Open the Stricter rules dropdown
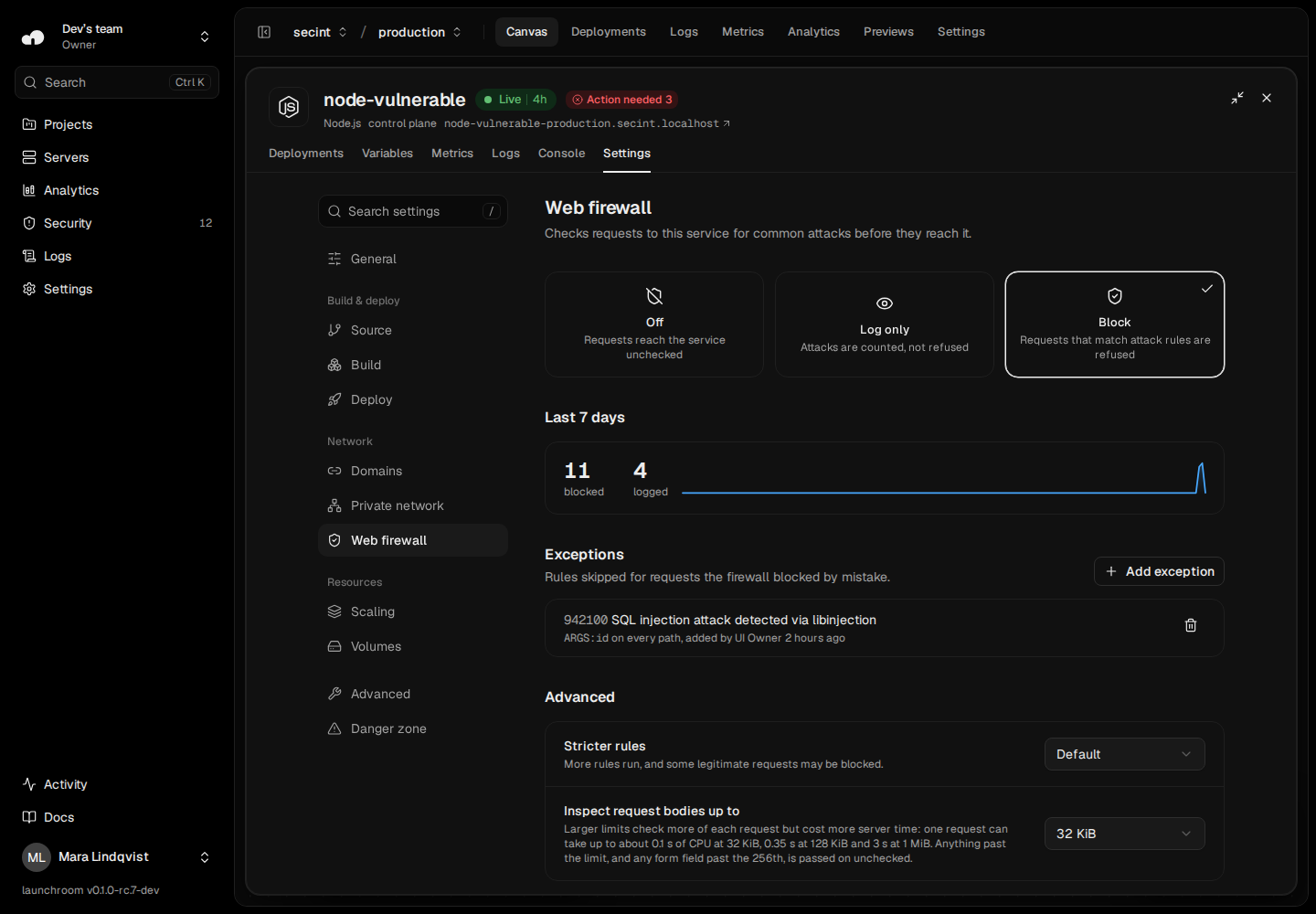The width and height of the screenshot is (1316, 914). point(1125,754)
